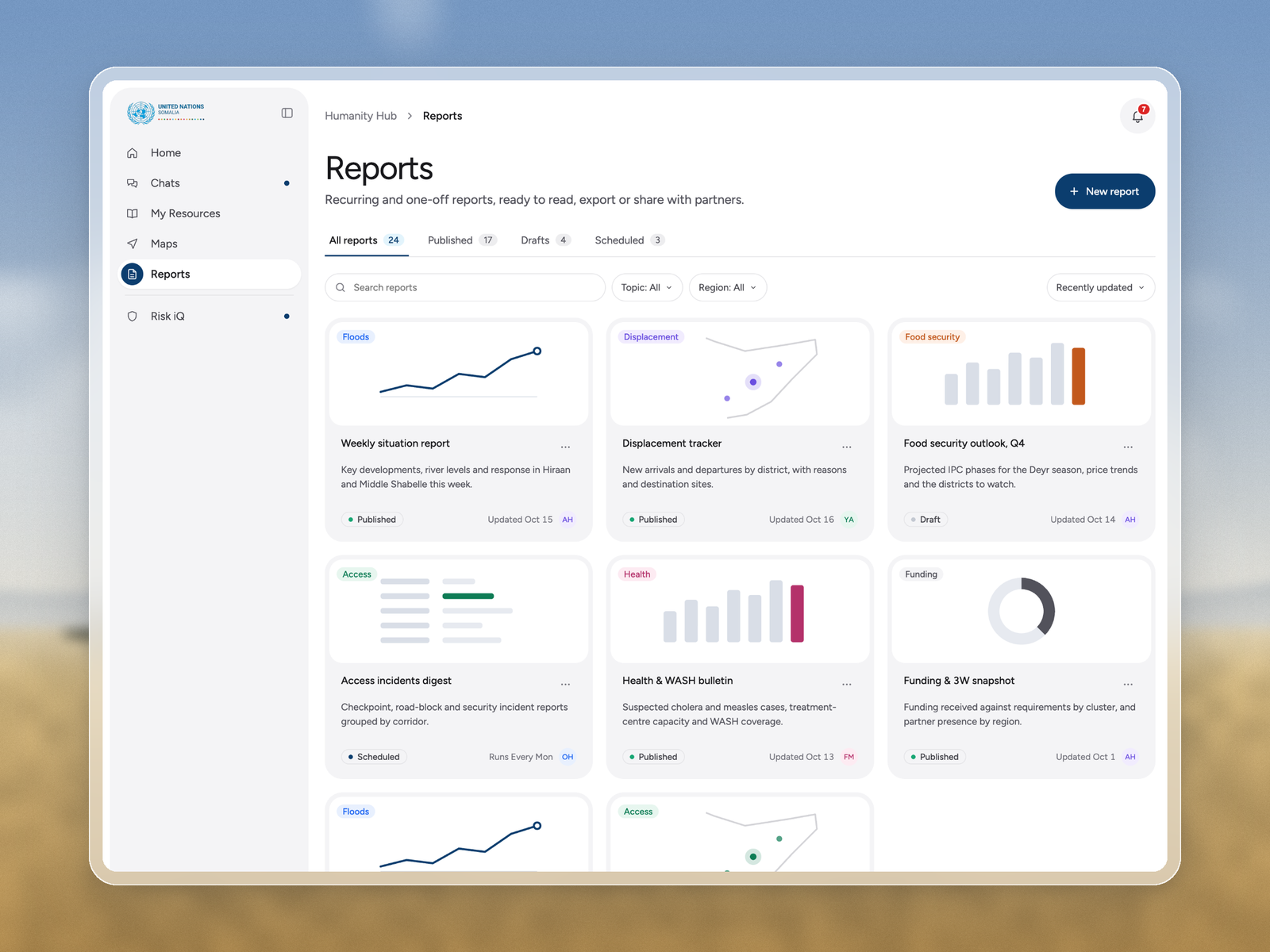The image size is (1270, 952).
Task: Go to Home in the sidebar
Action: (x=210, y=153)
